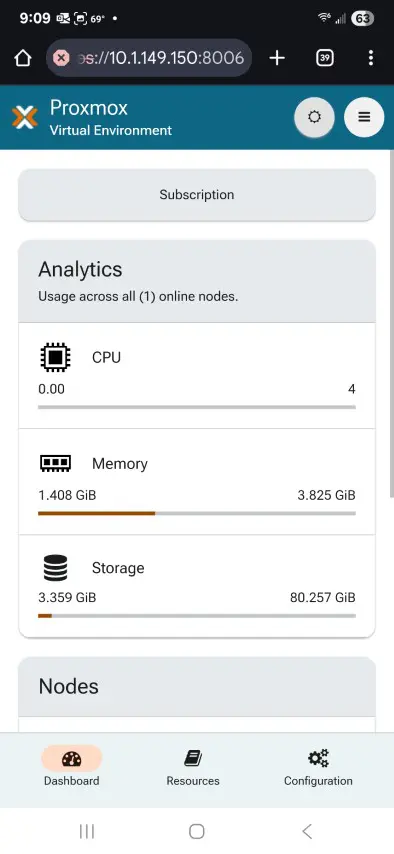Open the tab switcher showing 39

point(325,58)
